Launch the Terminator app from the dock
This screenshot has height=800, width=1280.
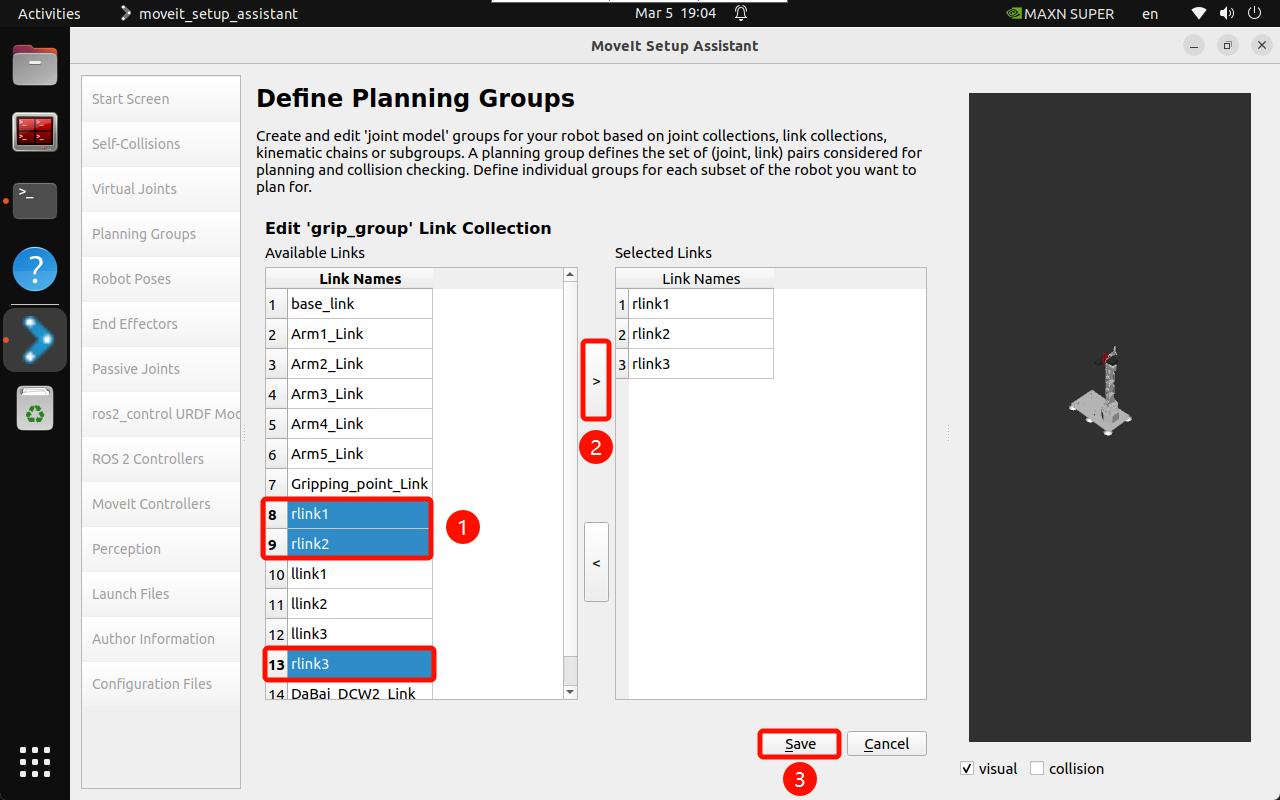[x=35, y=132]
